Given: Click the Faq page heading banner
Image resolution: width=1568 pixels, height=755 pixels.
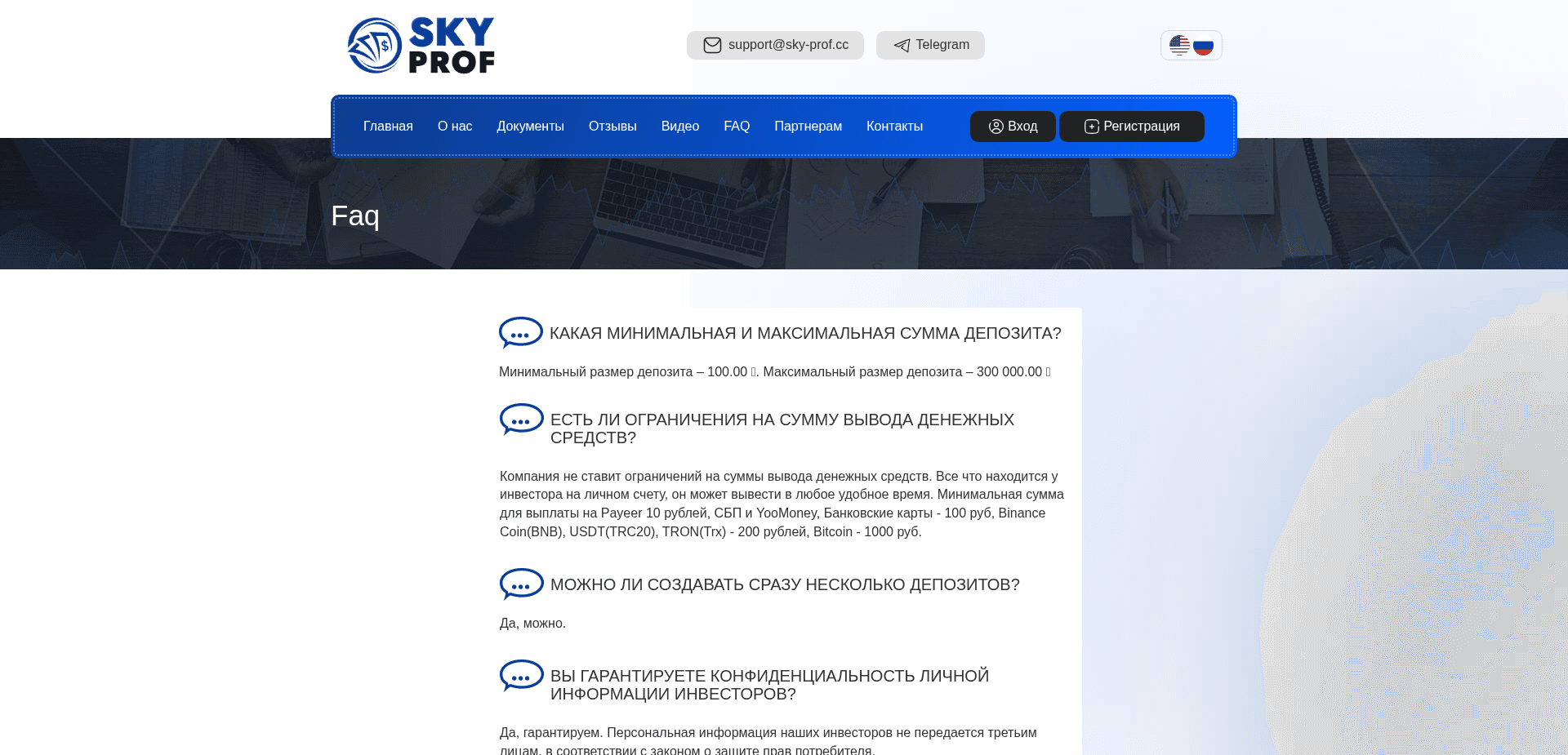Looking at the screenshot, I should pyautogui.click(x=354, y=215).
